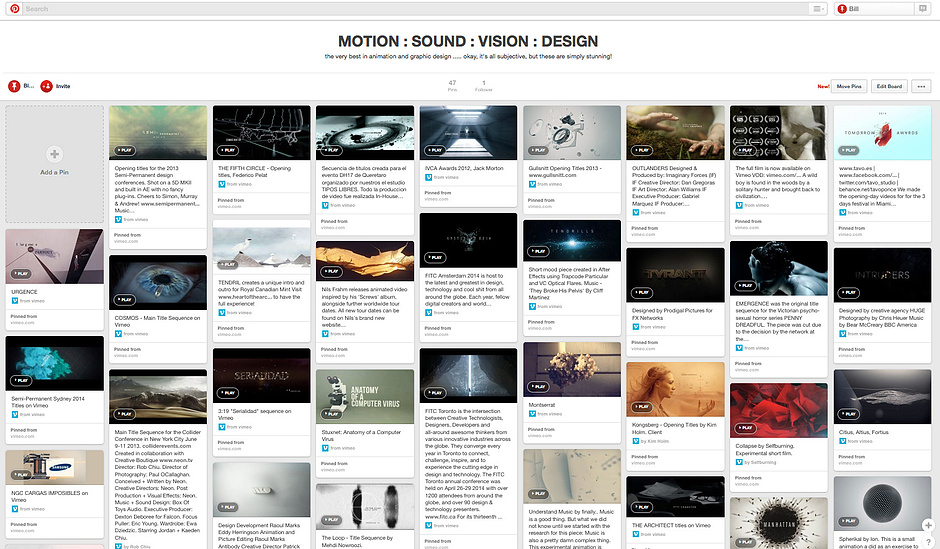Image resolution: width=940 pixels, height=549 pixels.
Task: Click the vimeo icon under URGENCE
Action: click(x=15, y=301)
